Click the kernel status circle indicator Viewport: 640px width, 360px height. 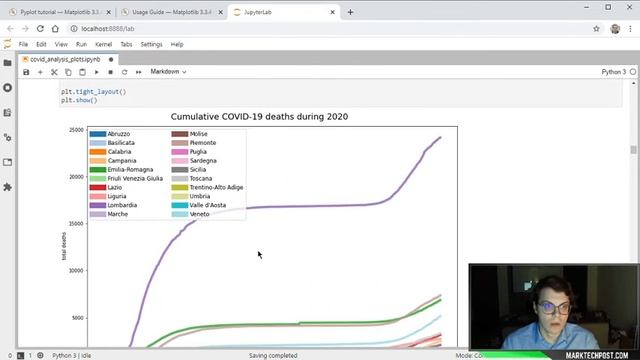633,72
